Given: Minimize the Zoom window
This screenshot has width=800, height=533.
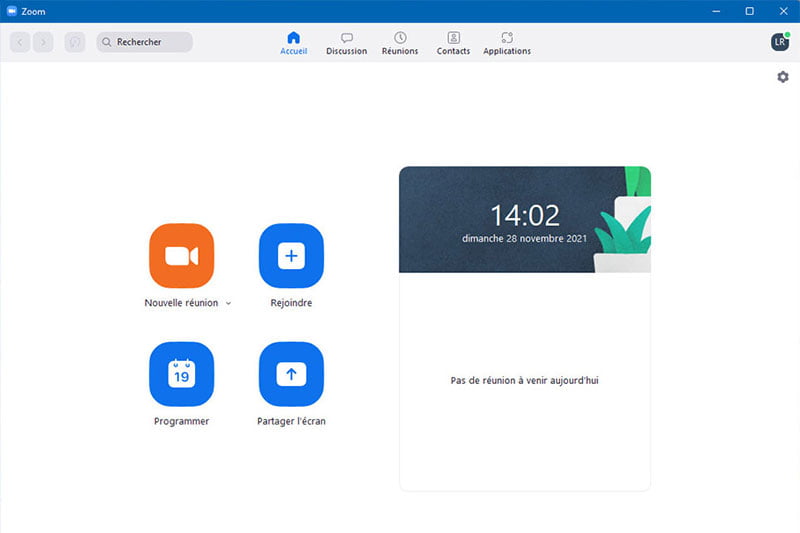Looking at the screenshot, I should pyautogui.click(x=716, y=11).
